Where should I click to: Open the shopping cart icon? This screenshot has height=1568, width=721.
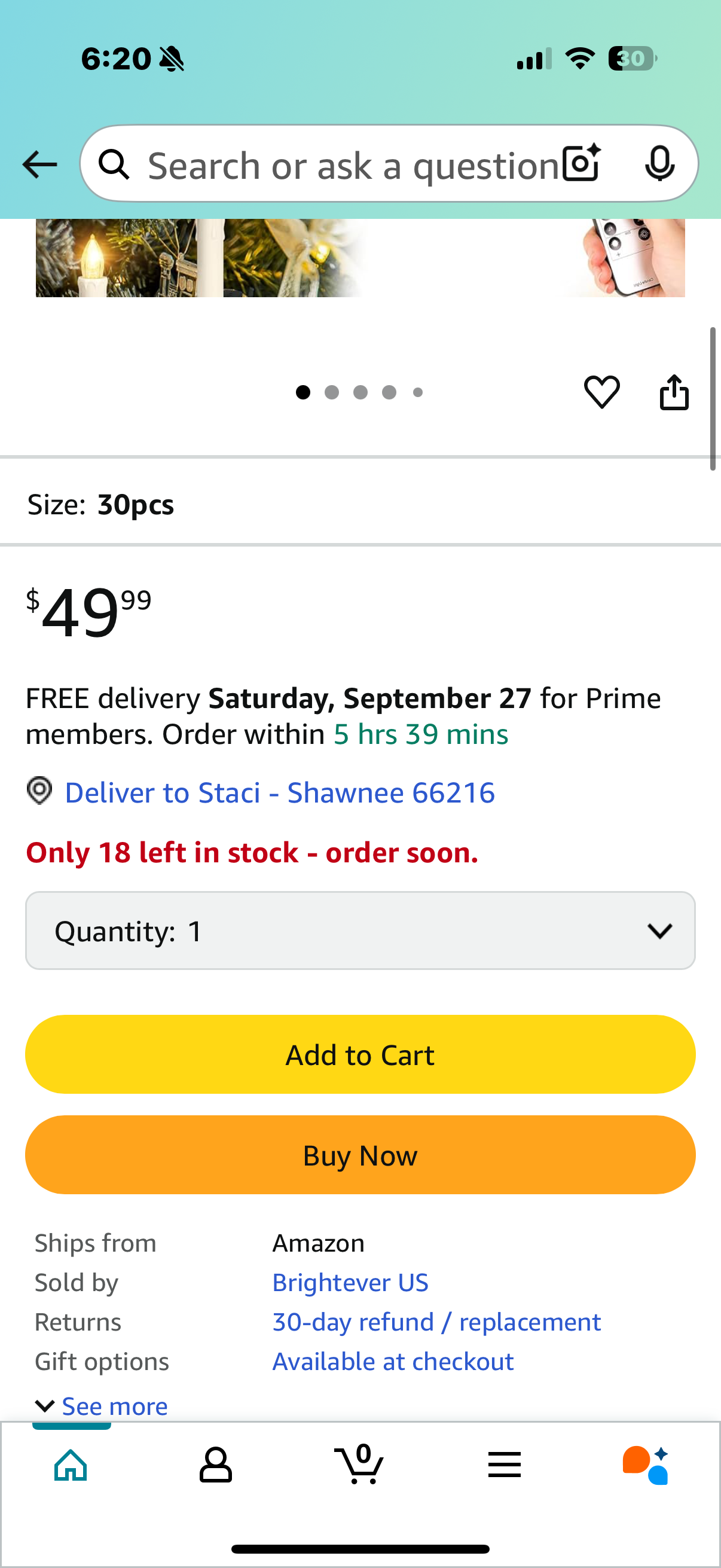point(359,1465)
